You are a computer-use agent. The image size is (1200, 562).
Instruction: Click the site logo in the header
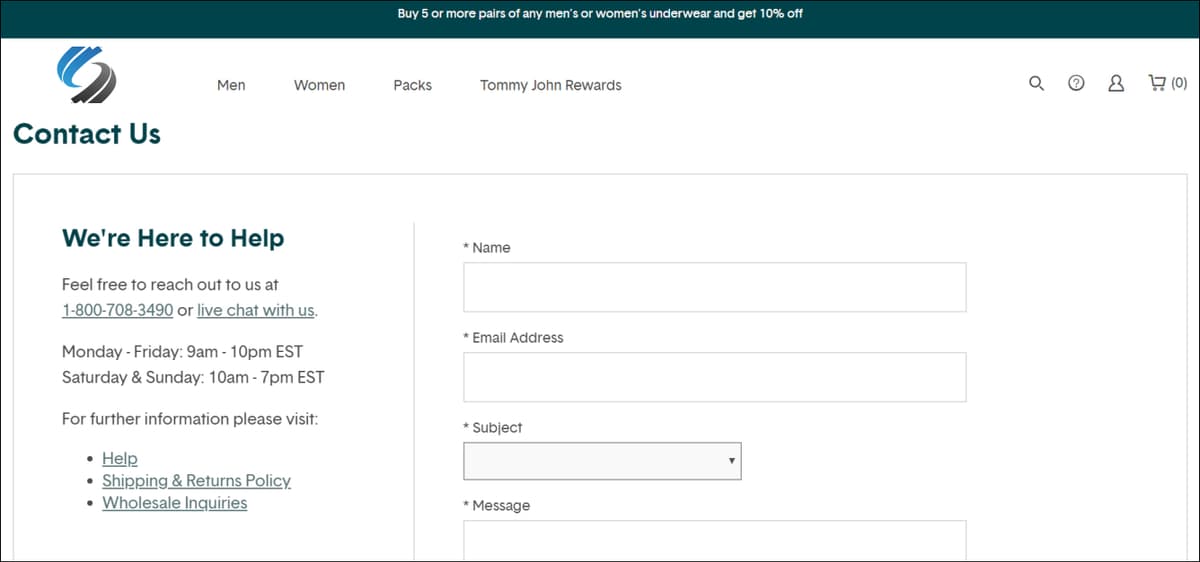click(87, 75)
